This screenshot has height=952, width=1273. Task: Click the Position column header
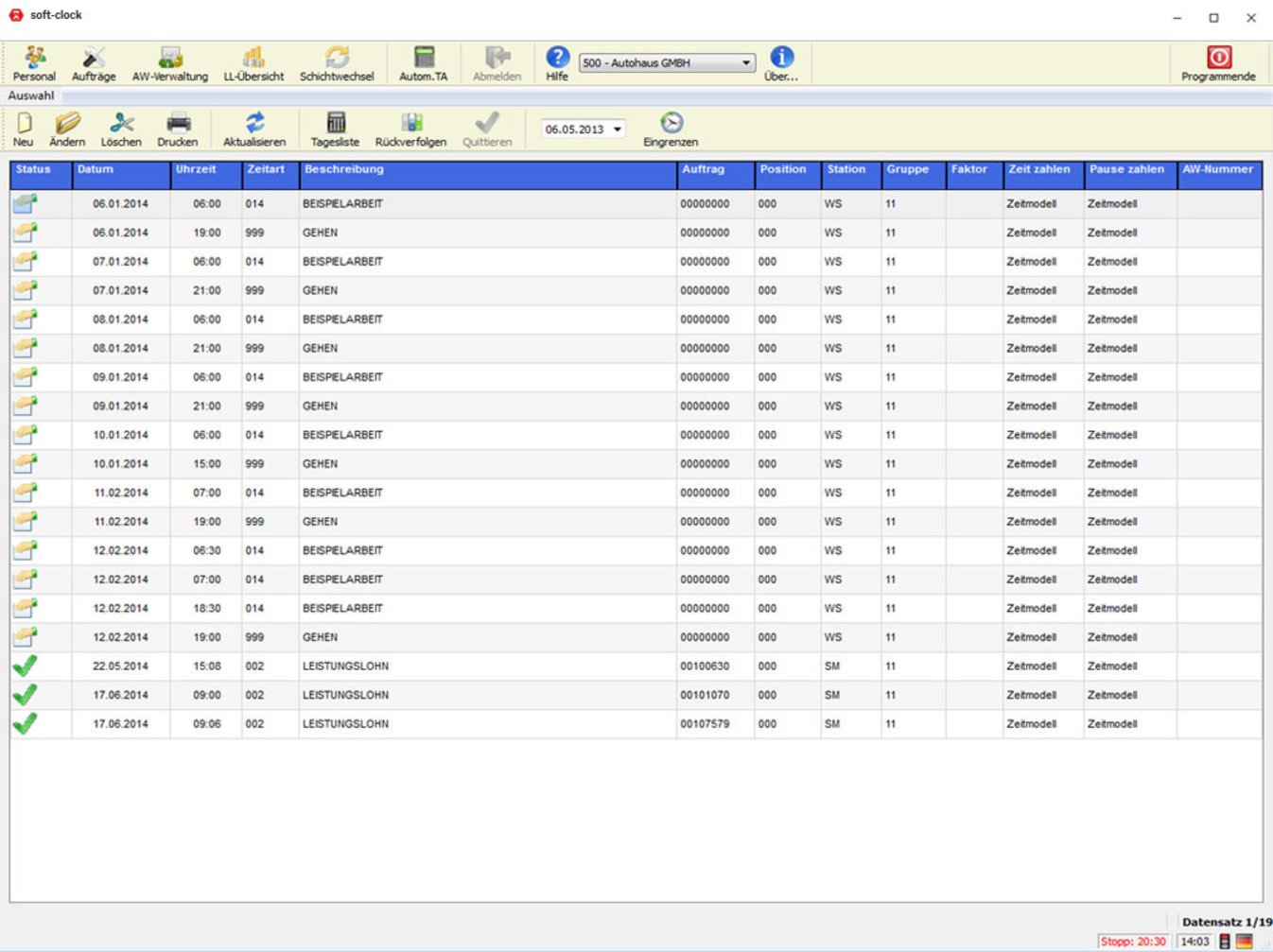tap(788, 175)
